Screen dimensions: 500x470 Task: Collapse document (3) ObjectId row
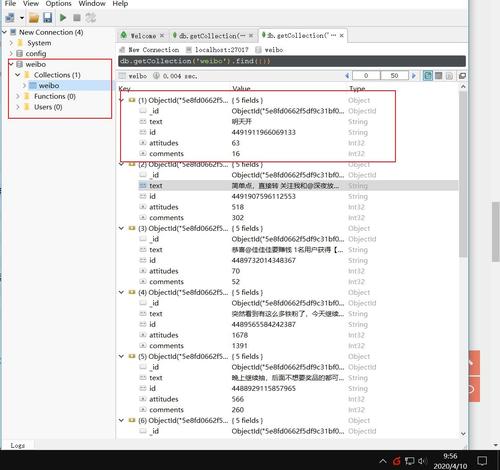coord(122,228)
